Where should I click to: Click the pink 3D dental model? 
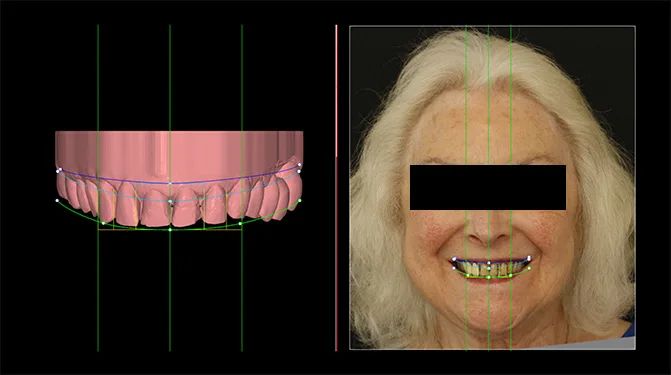[179, 179]
